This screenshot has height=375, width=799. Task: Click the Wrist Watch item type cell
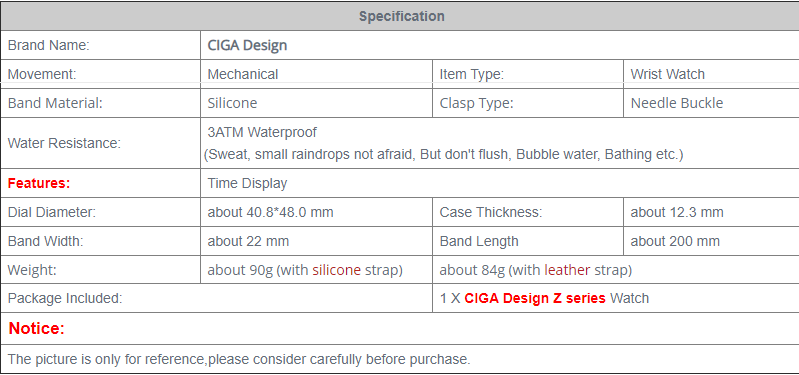pyautogui.click(x=711, y=74)
